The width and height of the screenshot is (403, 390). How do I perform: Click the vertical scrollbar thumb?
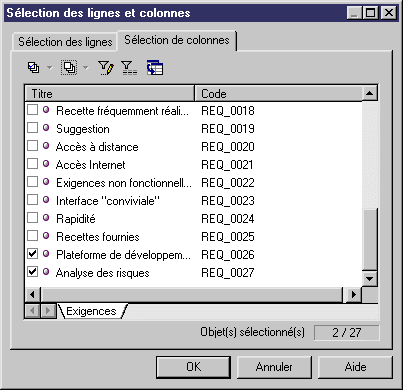(369, 239)
